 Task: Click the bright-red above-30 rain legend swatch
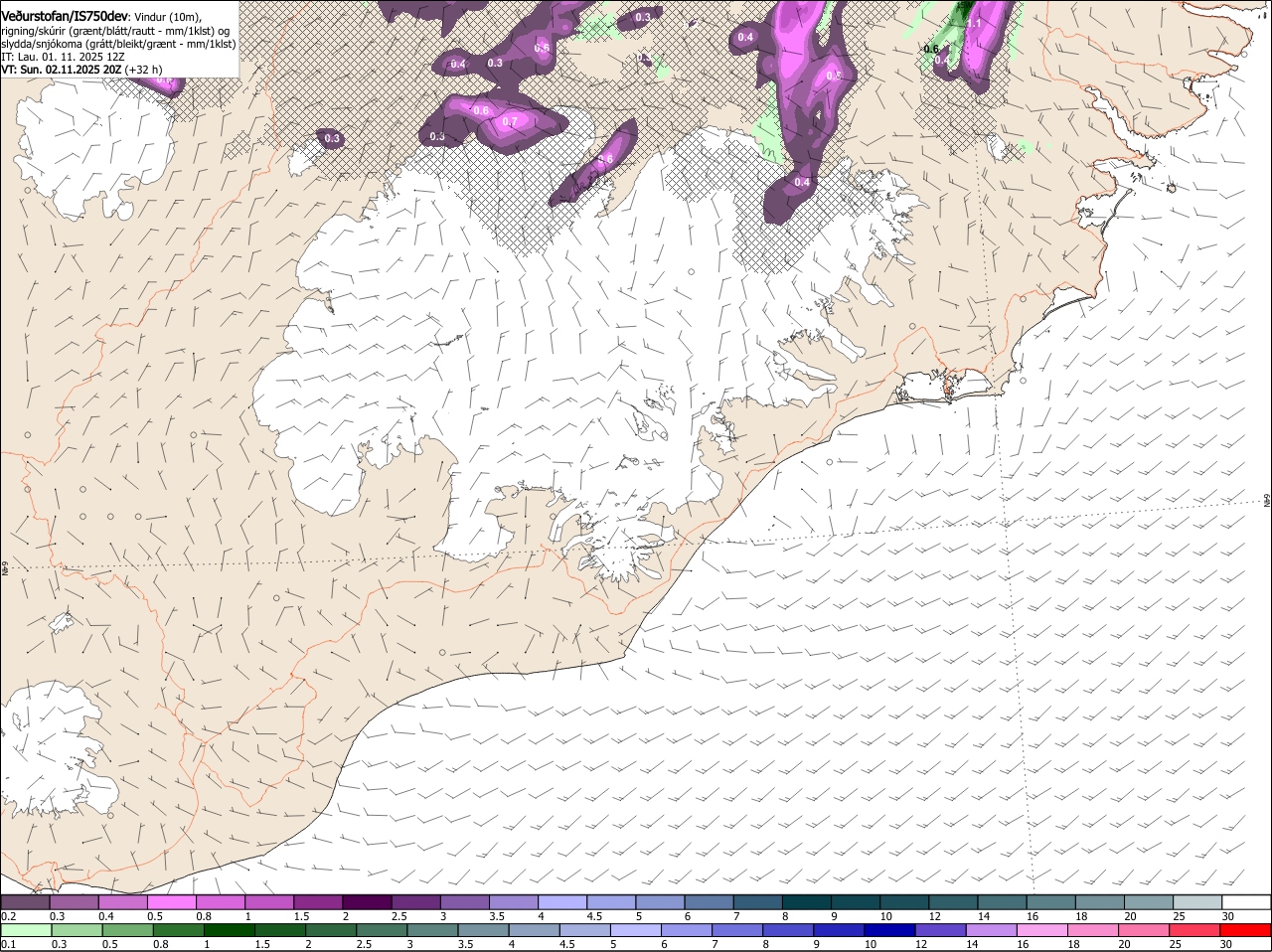[1246, 930]
